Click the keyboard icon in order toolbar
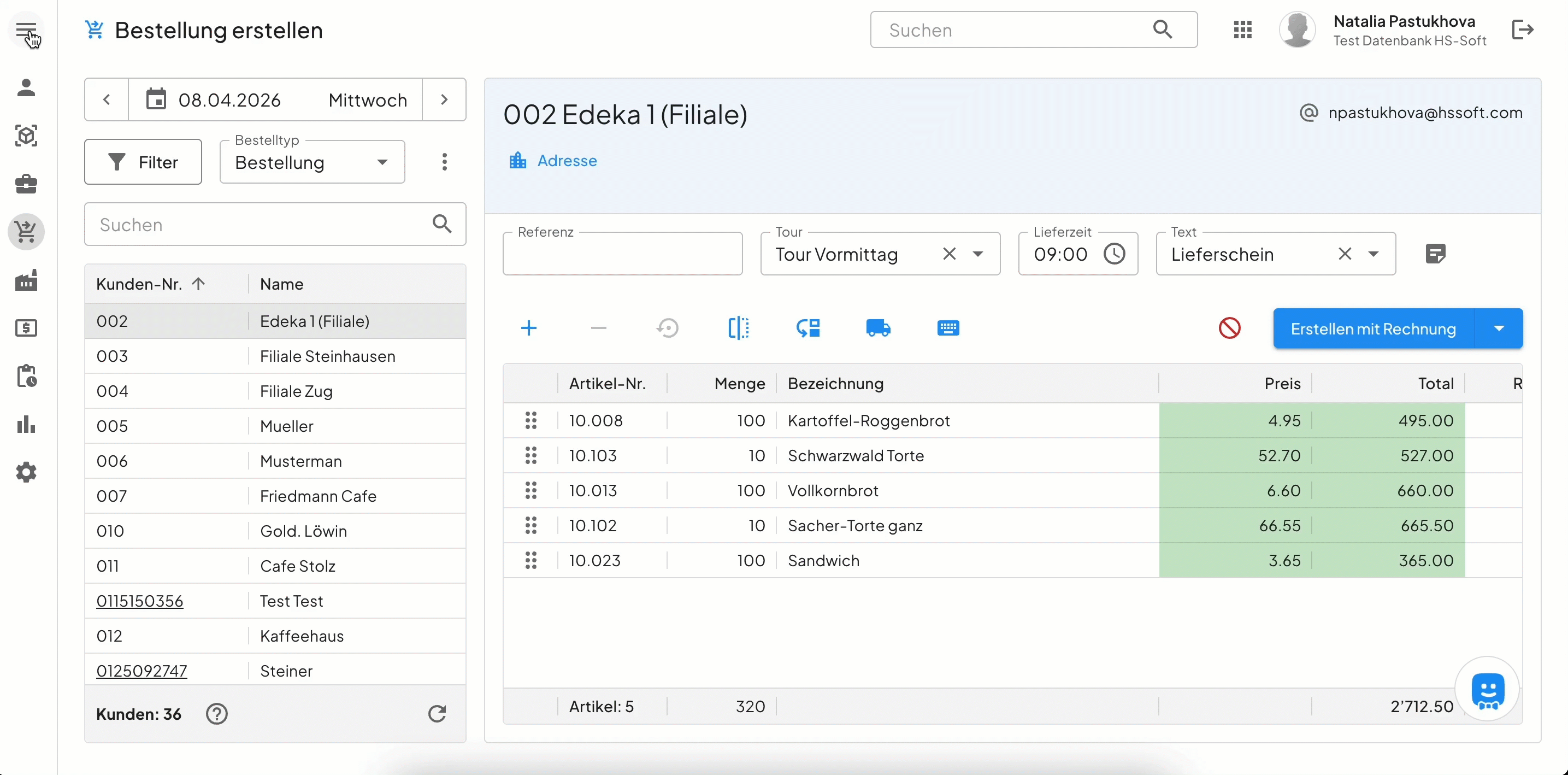Screen dimensions: 1568x775 coord(948,328)
